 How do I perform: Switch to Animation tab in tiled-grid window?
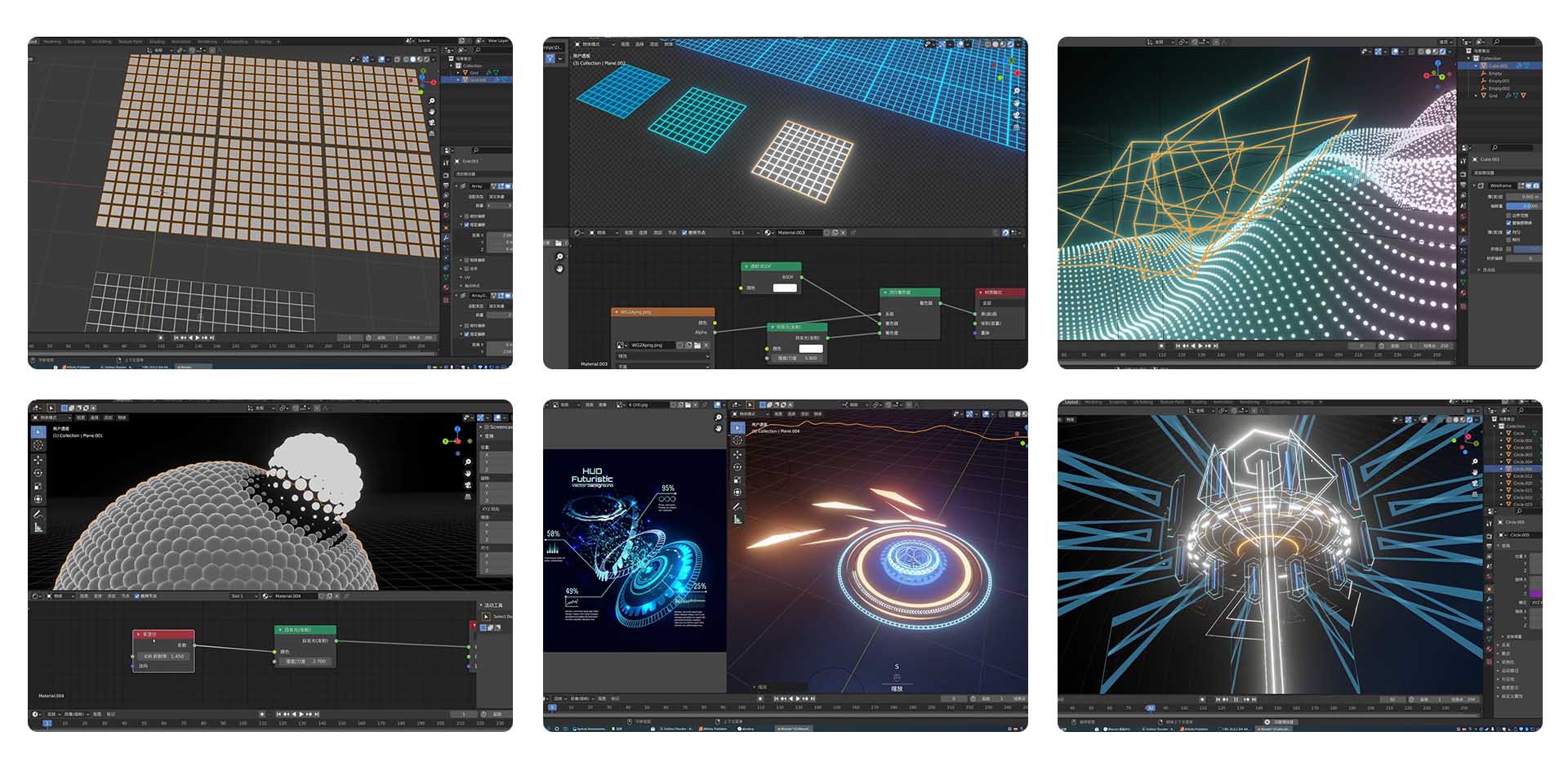pyautogui.click(x=181, y=42)
